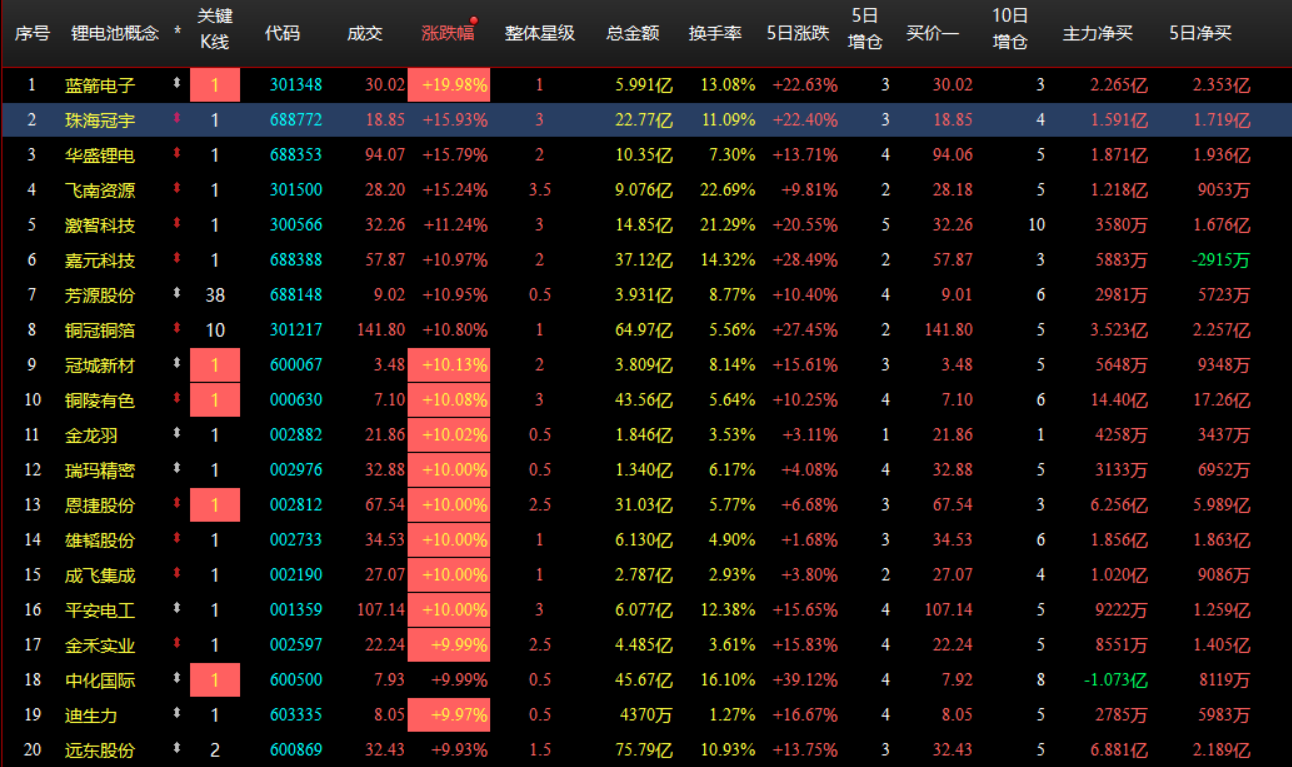The image size is (1292, 767).
Task: Click the marker icon beside 雄韬股份
Action: [177, 539]
